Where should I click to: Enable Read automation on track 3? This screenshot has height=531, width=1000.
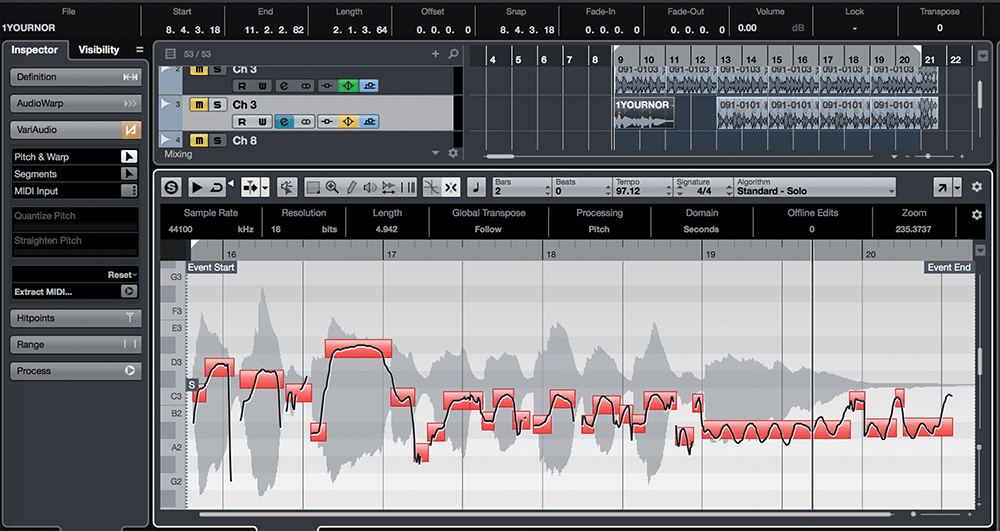[242, 122]
